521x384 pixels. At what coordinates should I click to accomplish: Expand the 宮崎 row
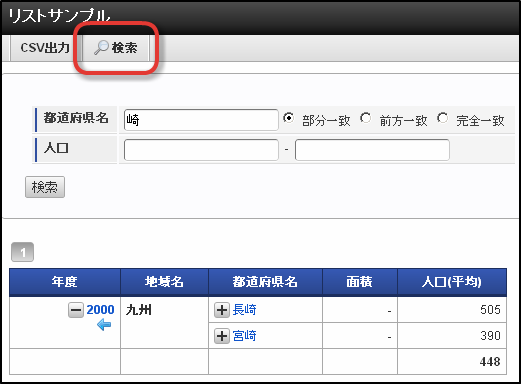coord(222,336)
